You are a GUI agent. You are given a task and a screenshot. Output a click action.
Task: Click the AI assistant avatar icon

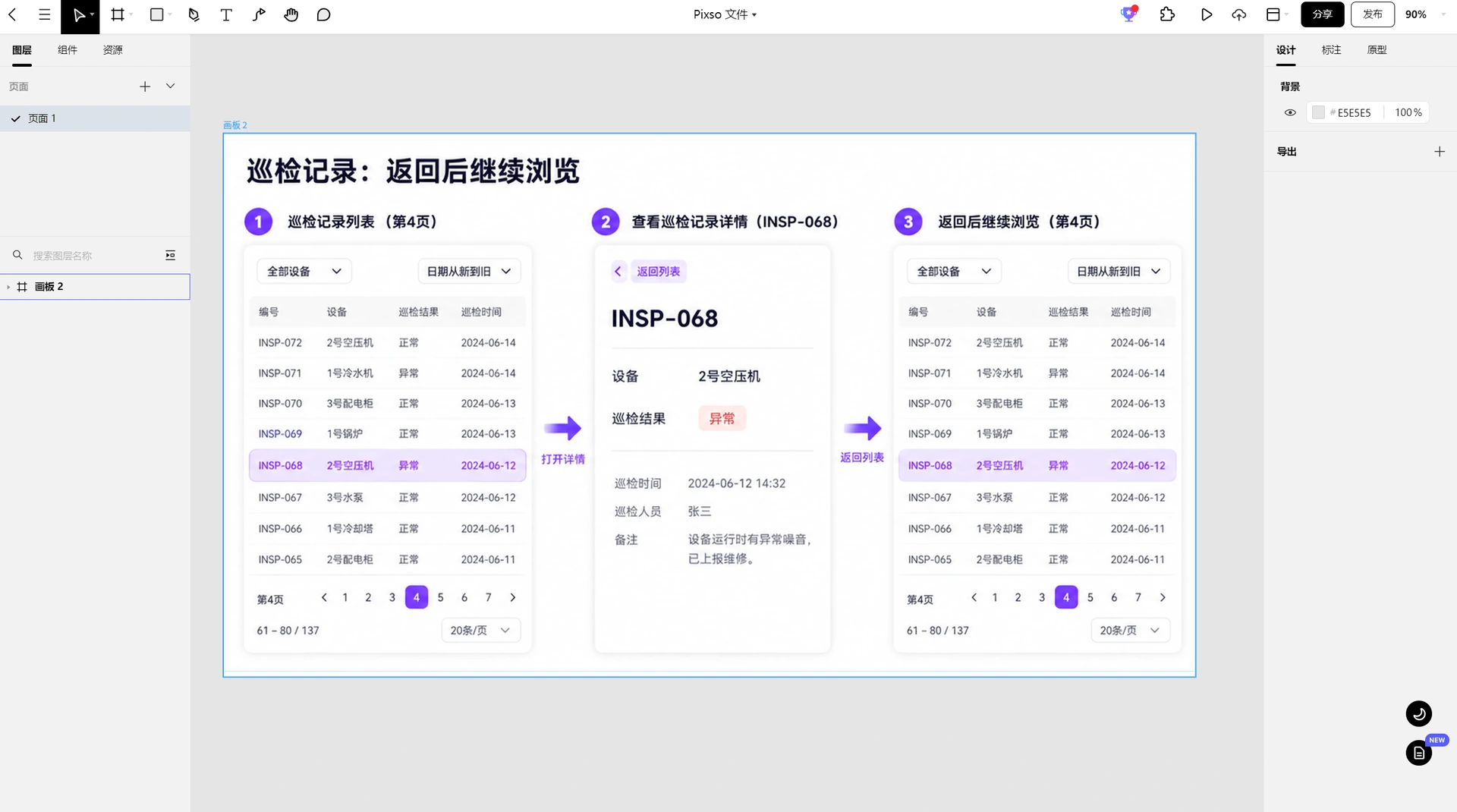(1129, 14)
